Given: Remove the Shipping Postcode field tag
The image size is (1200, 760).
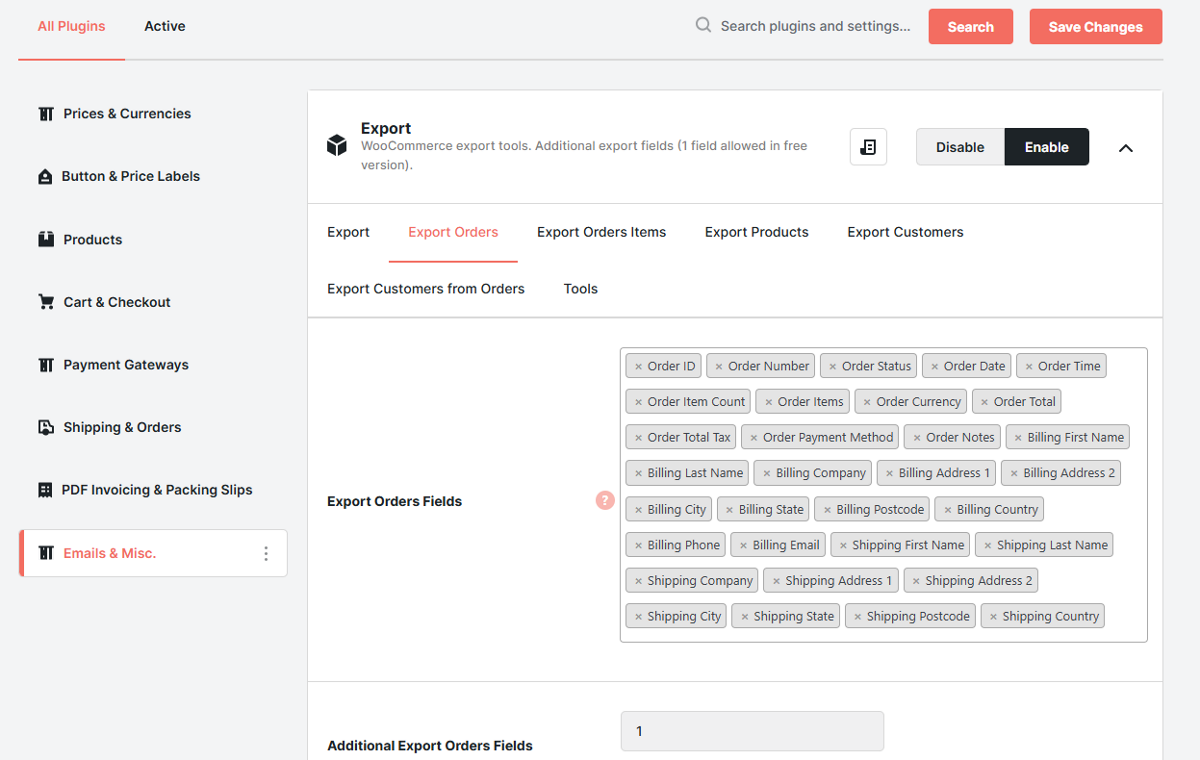Looking at the screenshot, I should (x=858, y=617).
